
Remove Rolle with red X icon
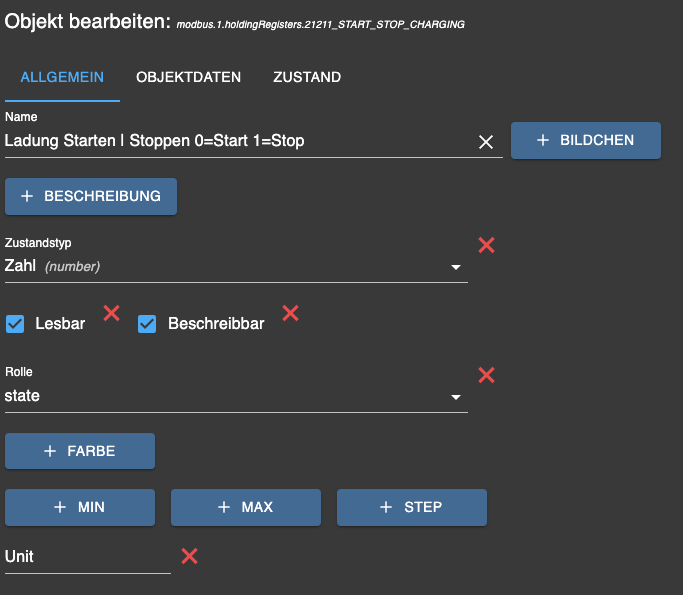486,375
